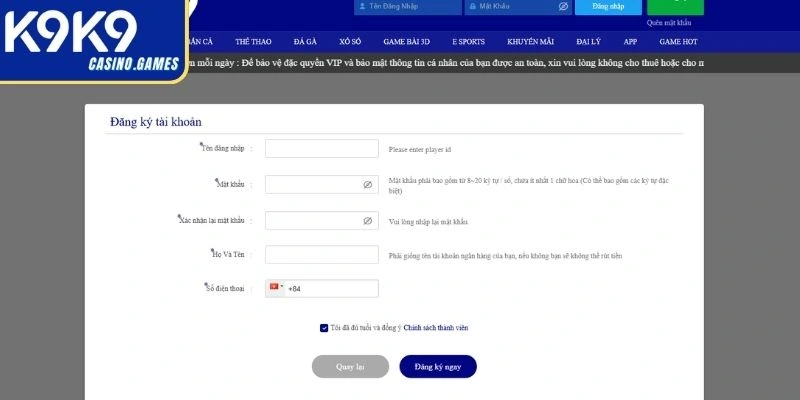Click the K9K9 casino logo
The image size is (800, 400).
point(94,41)
